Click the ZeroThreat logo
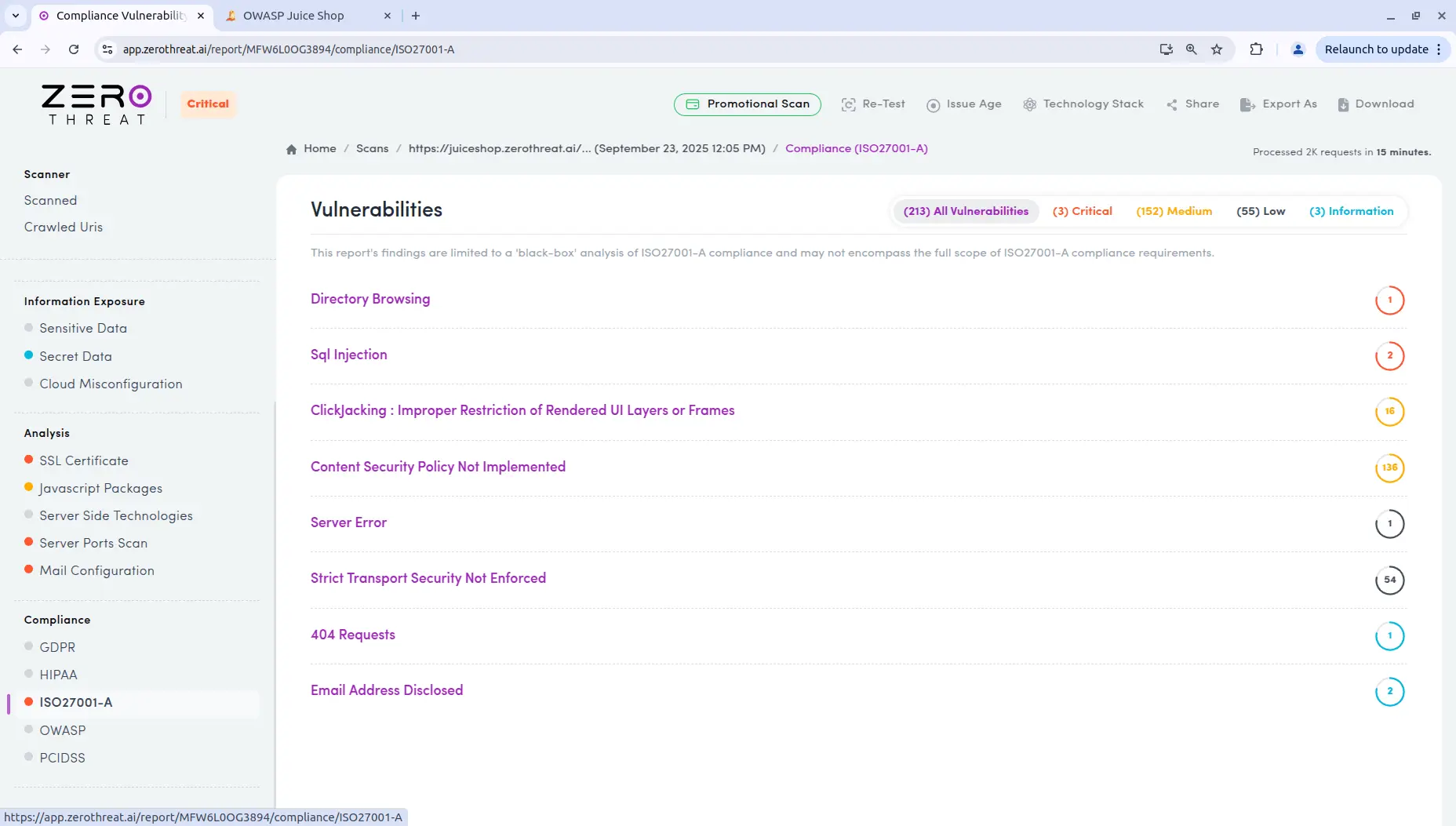 pyautogui.click(x=96, y=104)
